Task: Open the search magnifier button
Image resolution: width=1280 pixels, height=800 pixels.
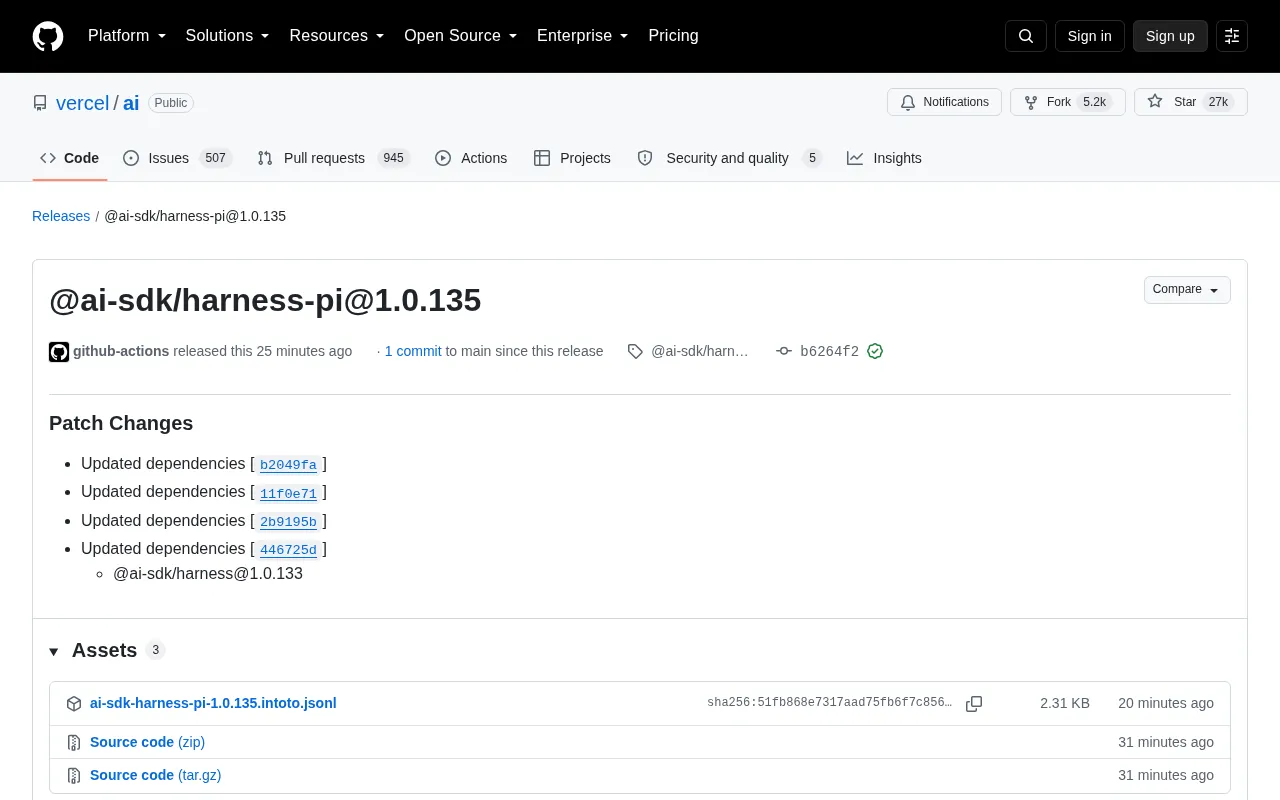Action: click(1026, 36)
